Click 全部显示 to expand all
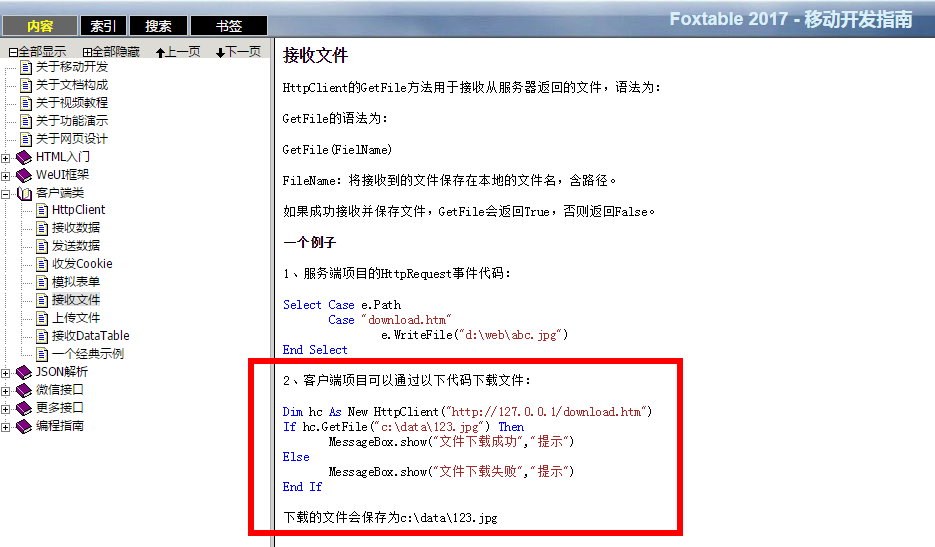The height and width of the screenshot is (547, 935). (37, 52)
